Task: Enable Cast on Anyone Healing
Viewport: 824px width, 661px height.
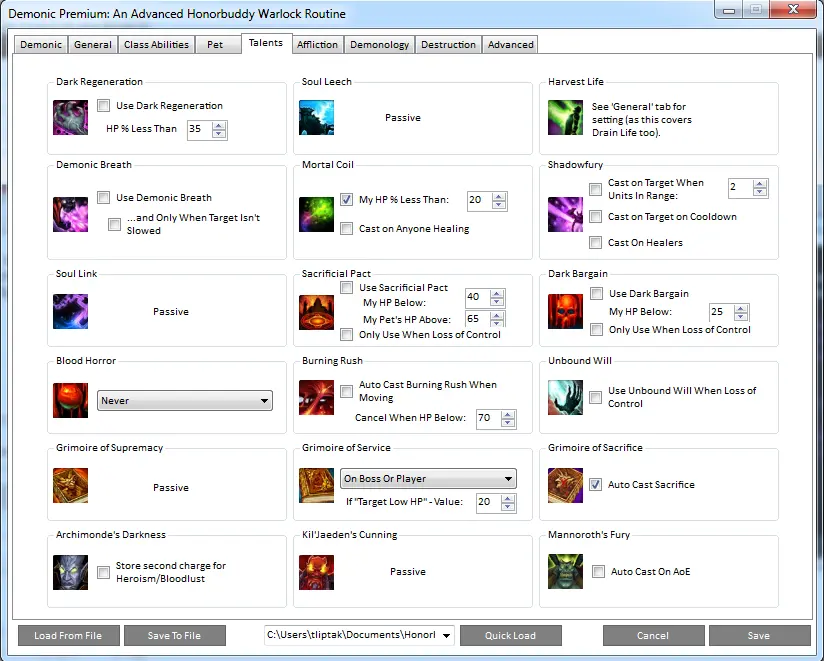Action: [x=346, y=229]
